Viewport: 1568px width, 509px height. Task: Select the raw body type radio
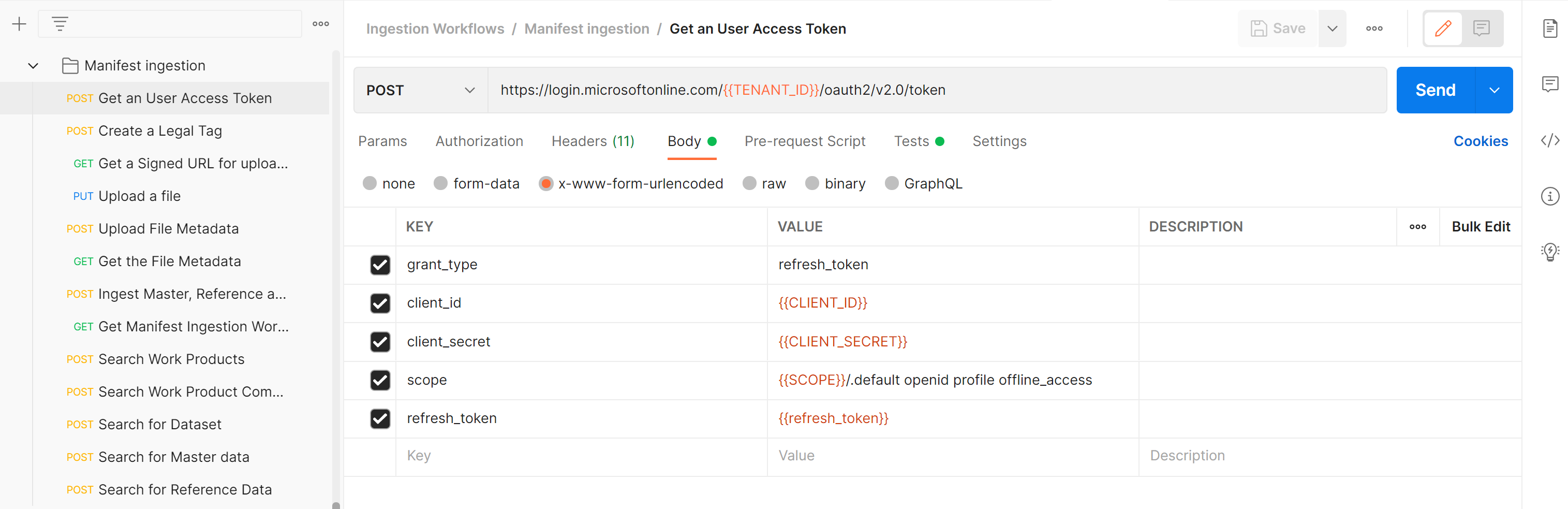[749, 183]
